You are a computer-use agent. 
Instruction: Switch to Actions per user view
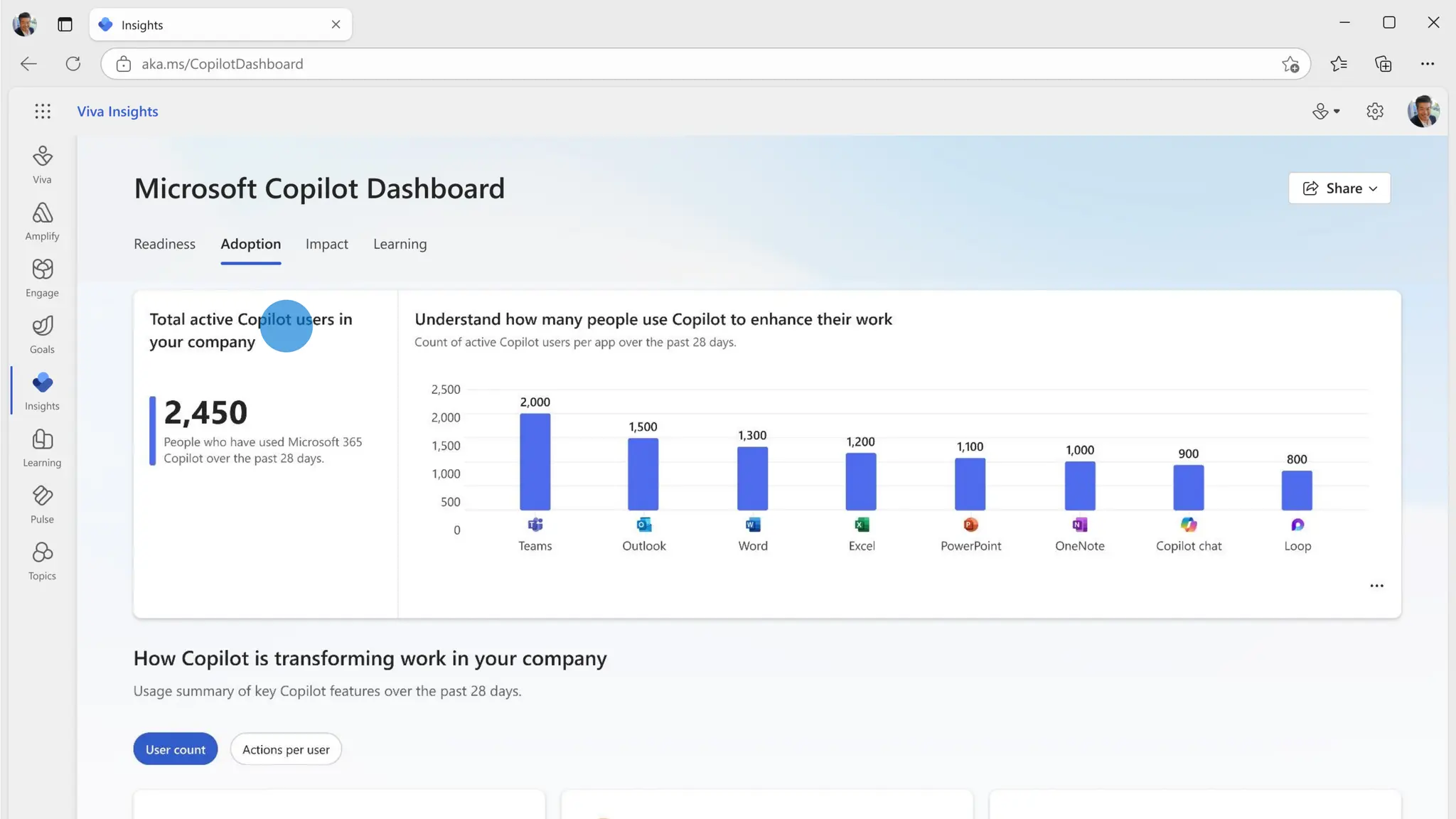pos(286,749)
